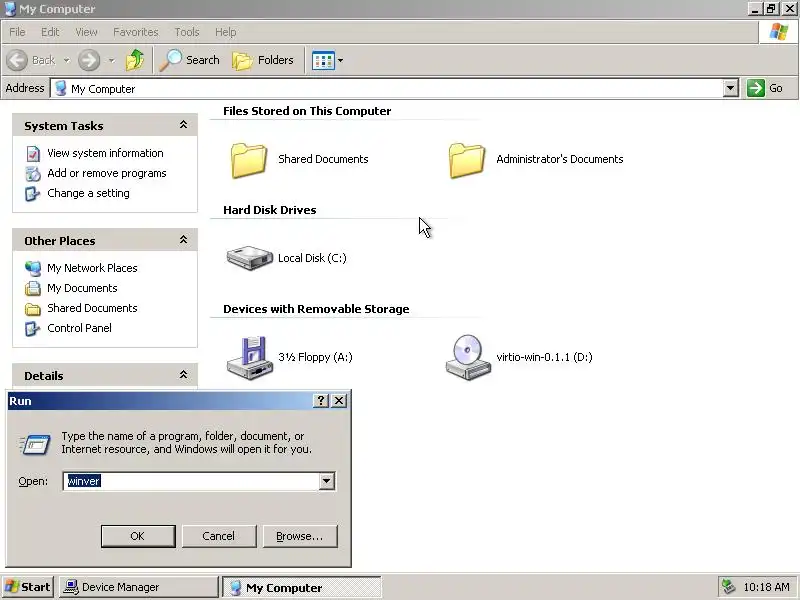
Task: Click the green Go arrow button
Action: pyautogui.click(x=756, y=88)
